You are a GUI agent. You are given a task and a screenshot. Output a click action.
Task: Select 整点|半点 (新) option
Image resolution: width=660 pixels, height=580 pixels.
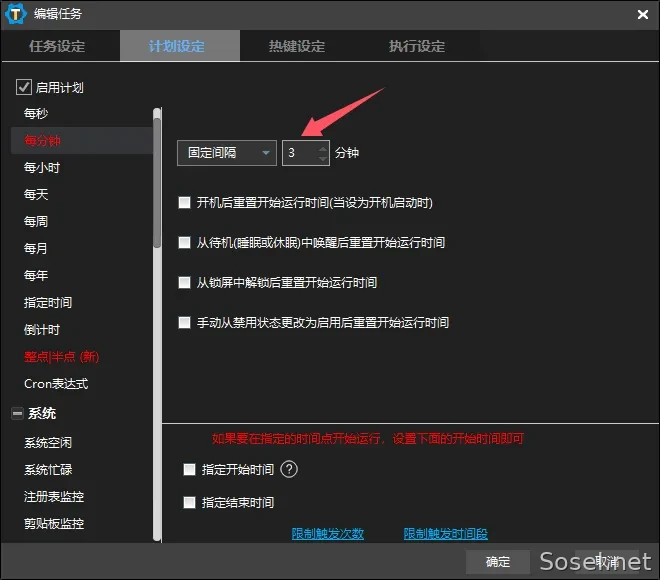82,357
